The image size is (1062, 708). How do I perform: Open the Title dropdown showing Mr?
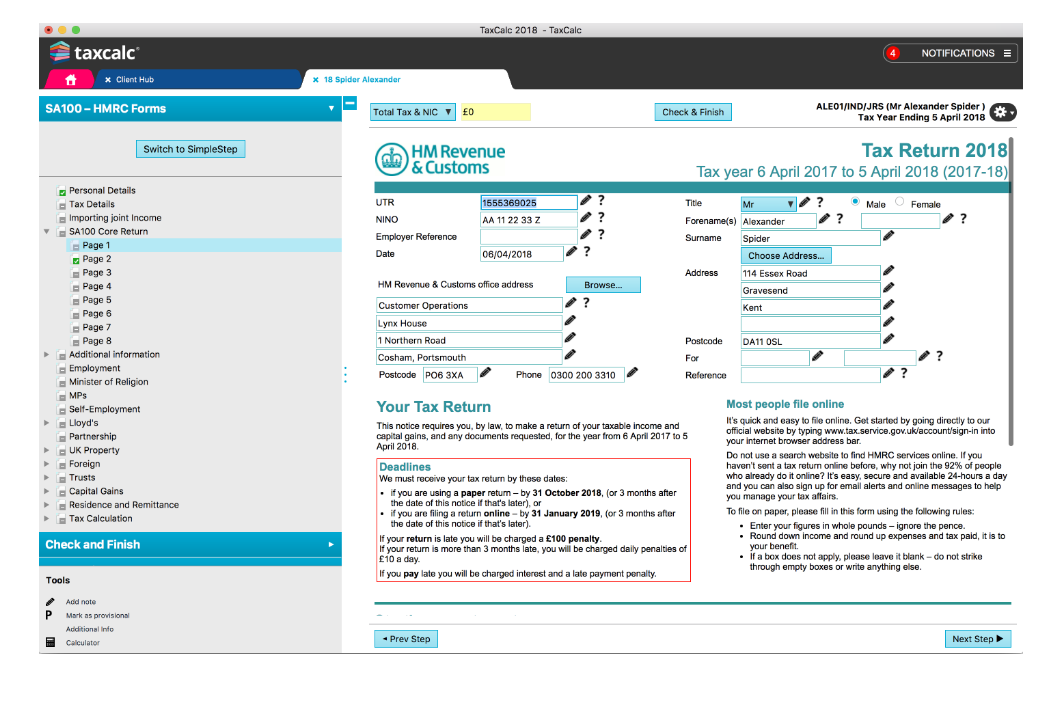point(768,204)
